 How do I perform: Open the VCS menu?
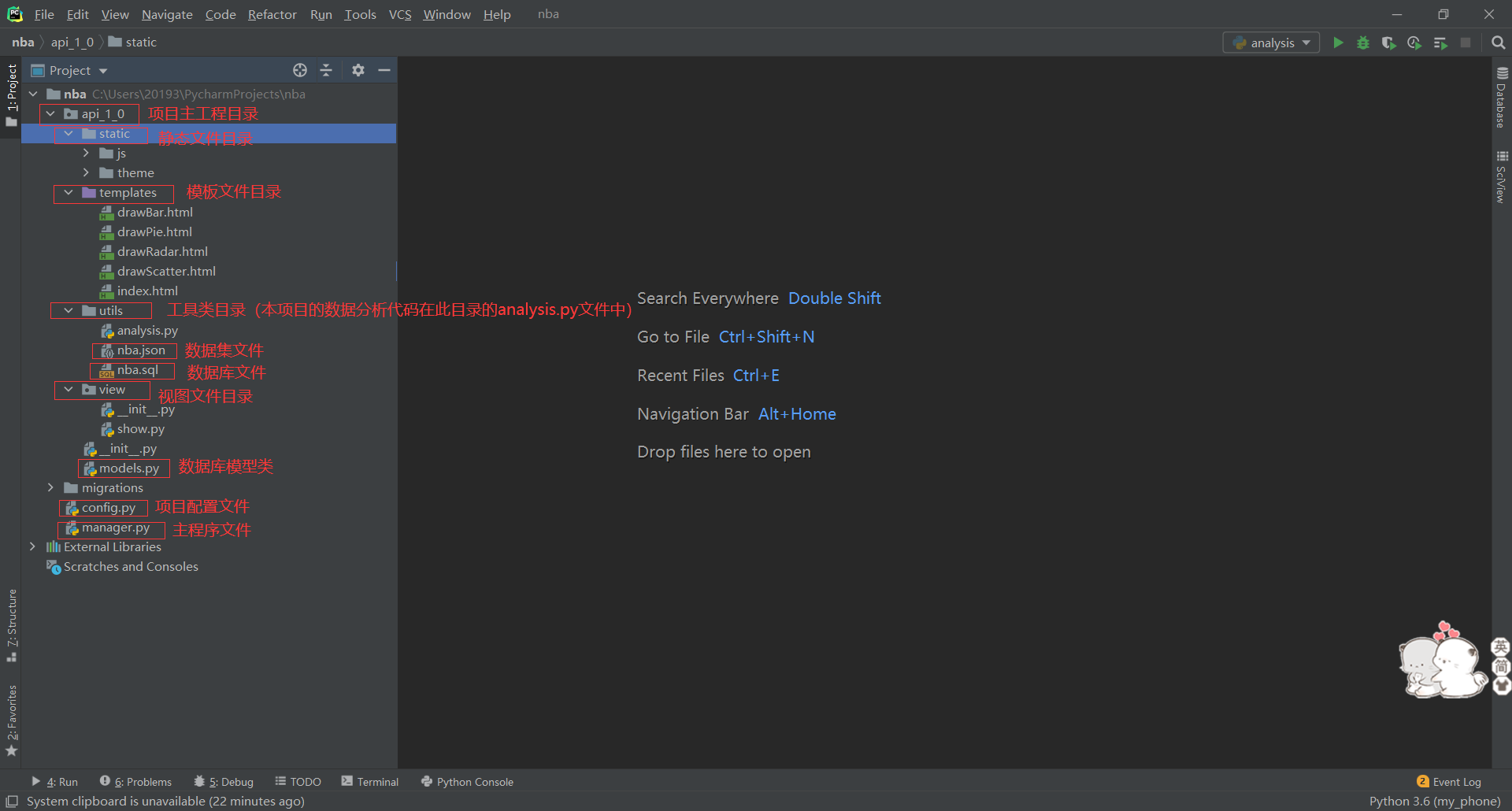pyautogui.click(x=400, y=14)
